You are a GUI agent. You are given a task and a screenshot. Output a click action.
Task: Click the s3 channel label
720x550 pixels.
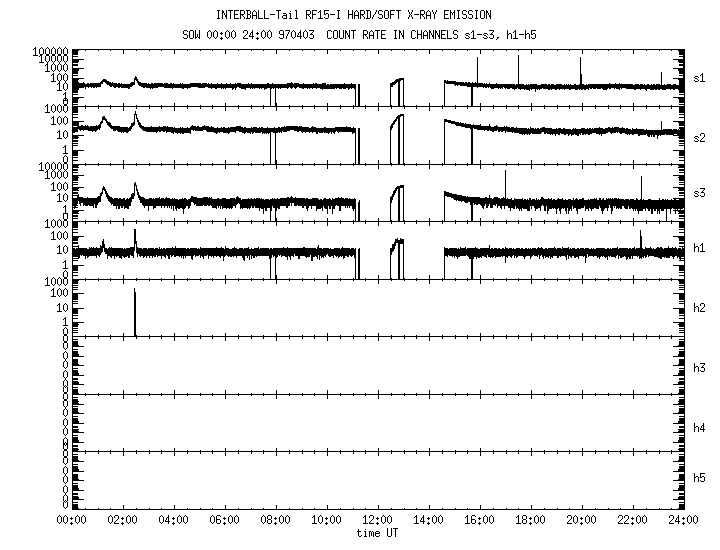(x=701, y=192)
